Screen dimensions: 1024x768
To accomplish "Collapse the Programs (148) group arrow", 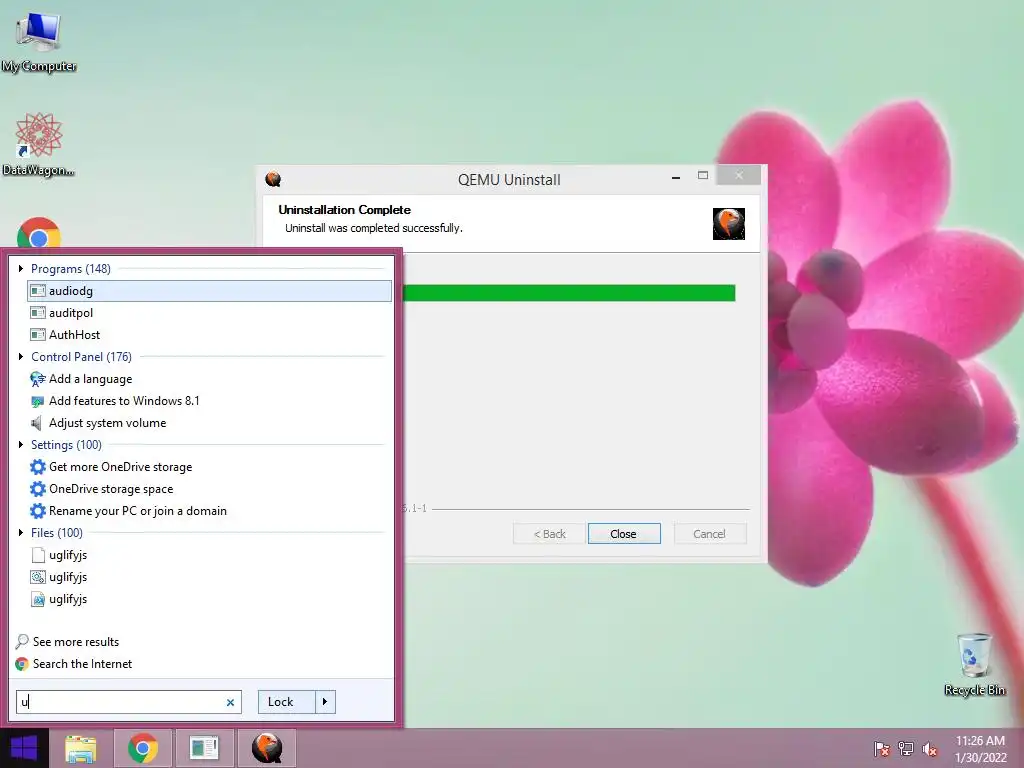I will 21,268.
